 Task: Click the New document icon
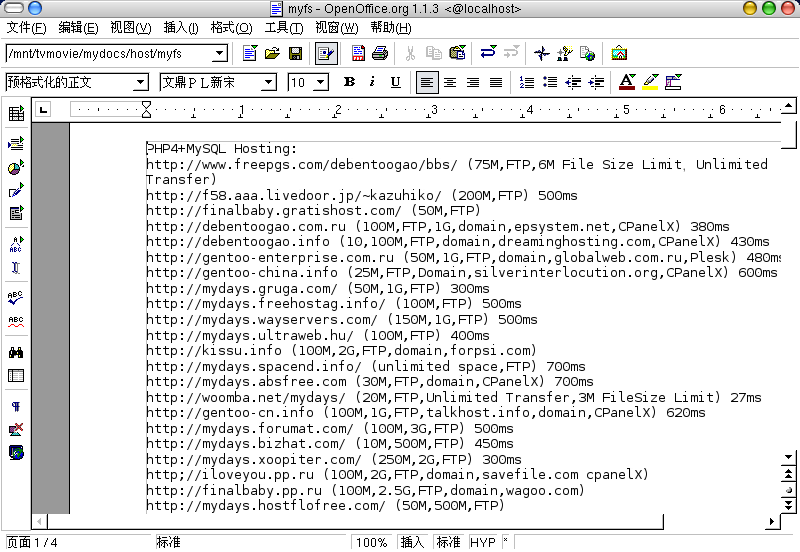(x=249, y=53)
